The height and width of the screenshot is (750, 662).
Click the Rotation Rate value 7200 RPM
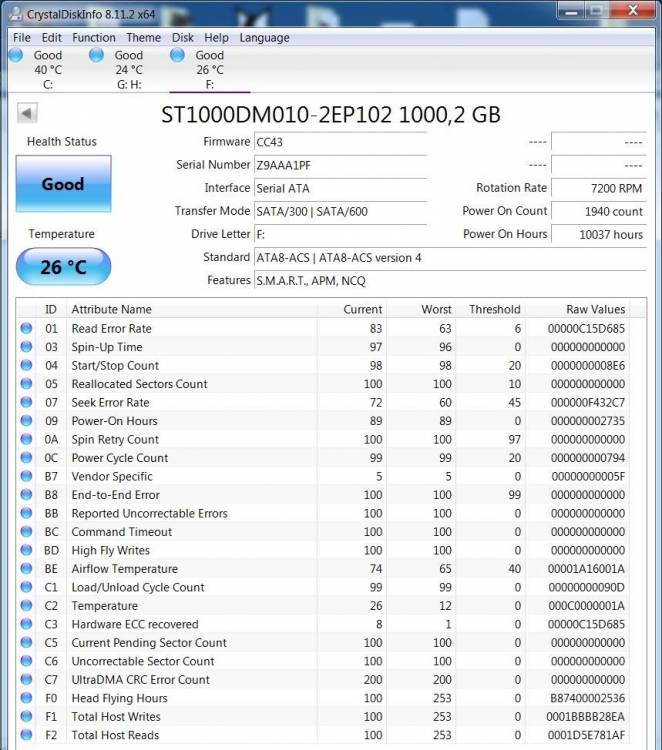pyautogui.click(x=598, y=188)
